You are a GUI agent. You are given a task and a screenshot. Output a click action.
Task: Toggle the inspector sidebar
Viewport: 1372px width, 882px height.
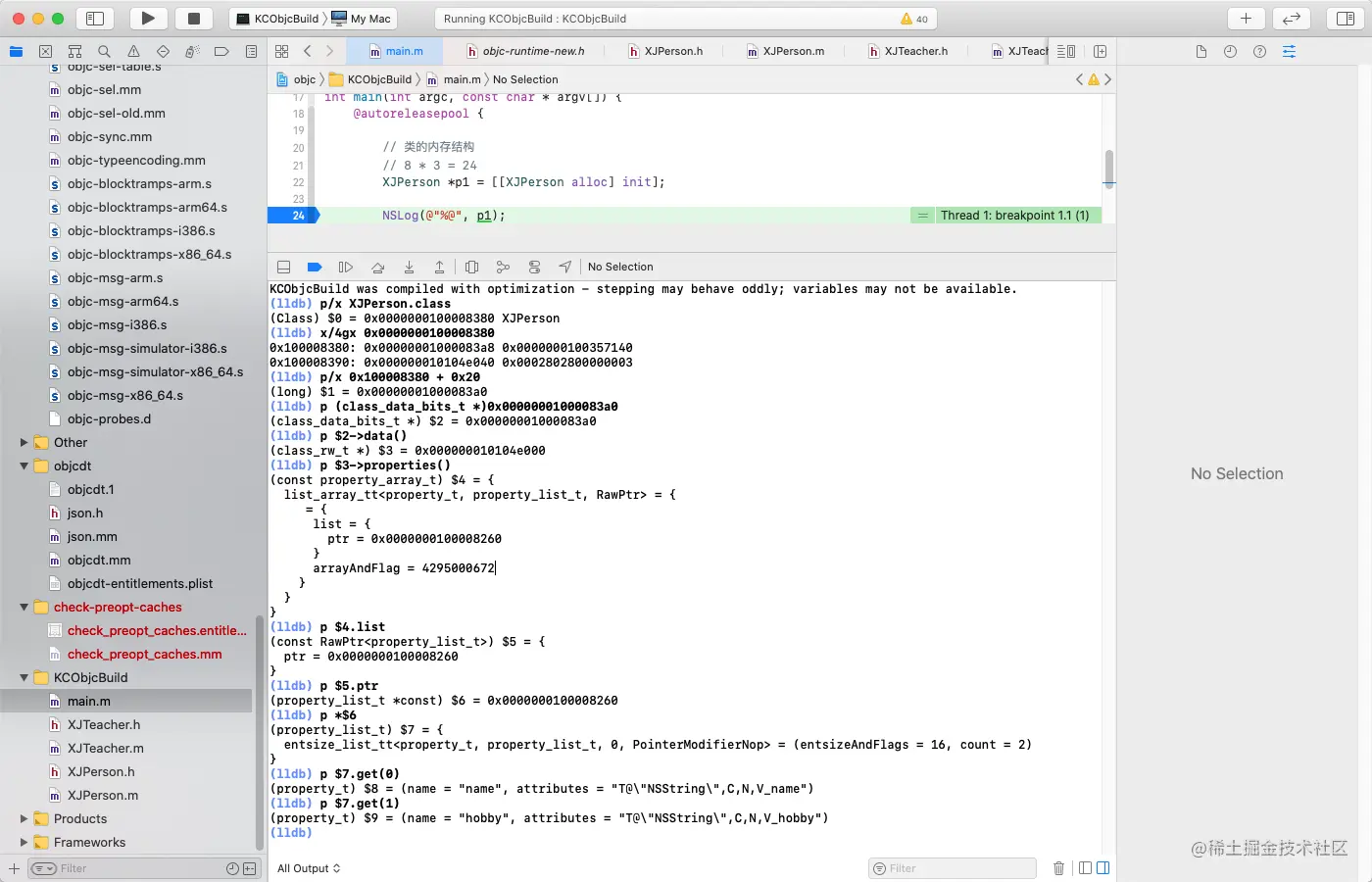(x=1346, y=18)
